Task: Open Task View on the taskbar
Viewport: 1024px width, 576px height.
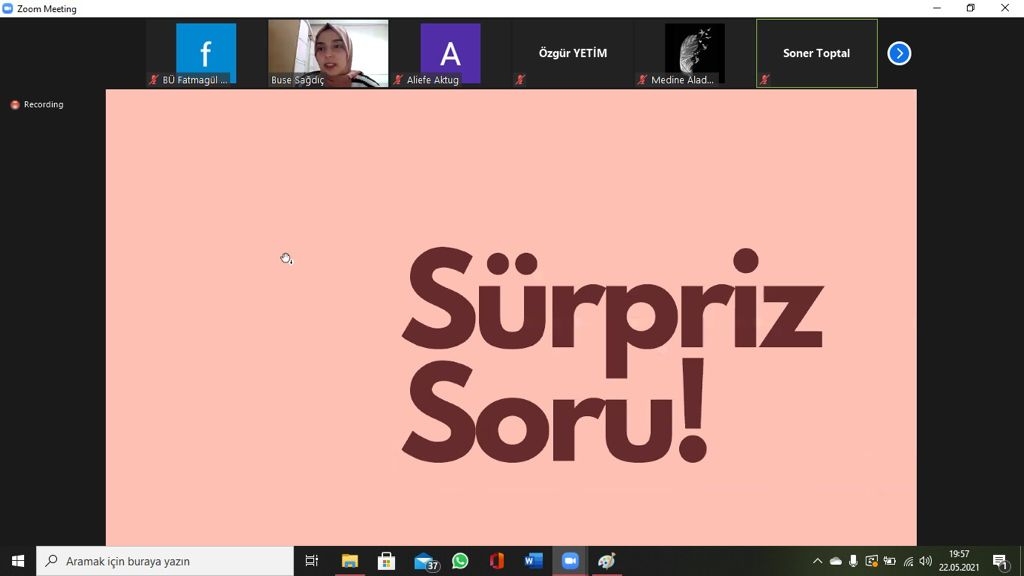Action: click(x=312, y=561)
